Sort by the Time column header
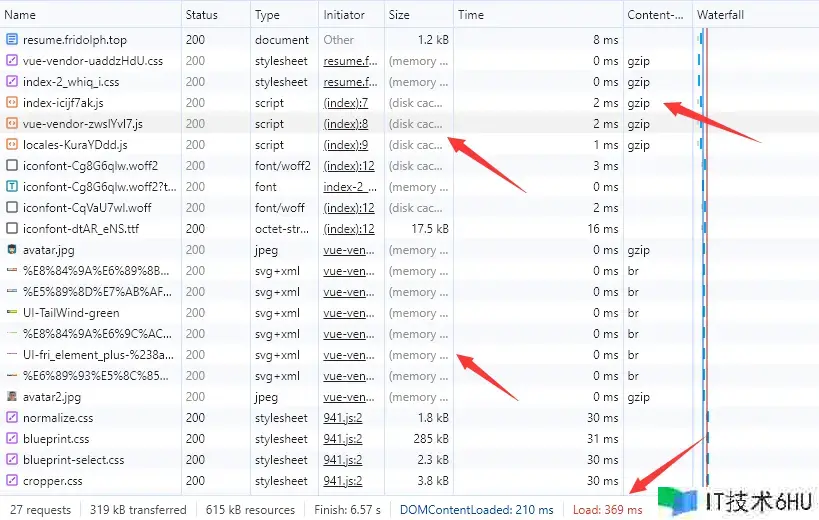 [x=471, y=15]
